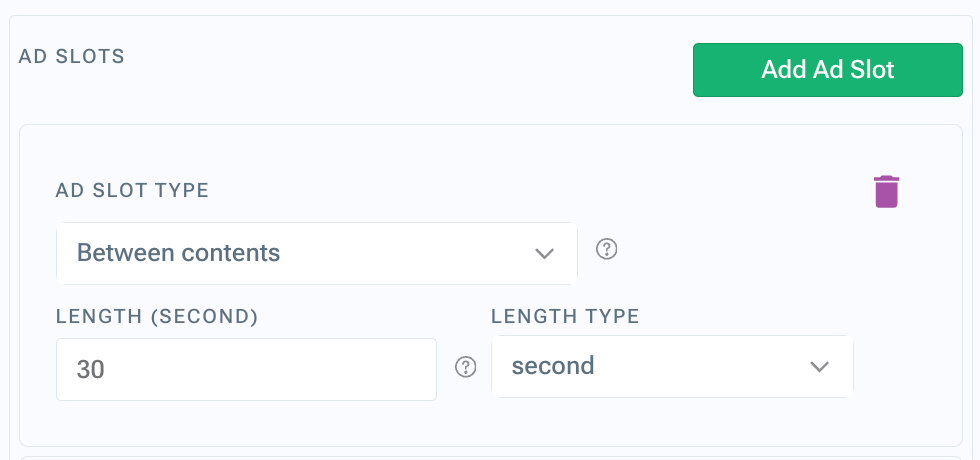
Task: Click the value 30 in length box
Action: pyautogui.click(x=90, y=369)
